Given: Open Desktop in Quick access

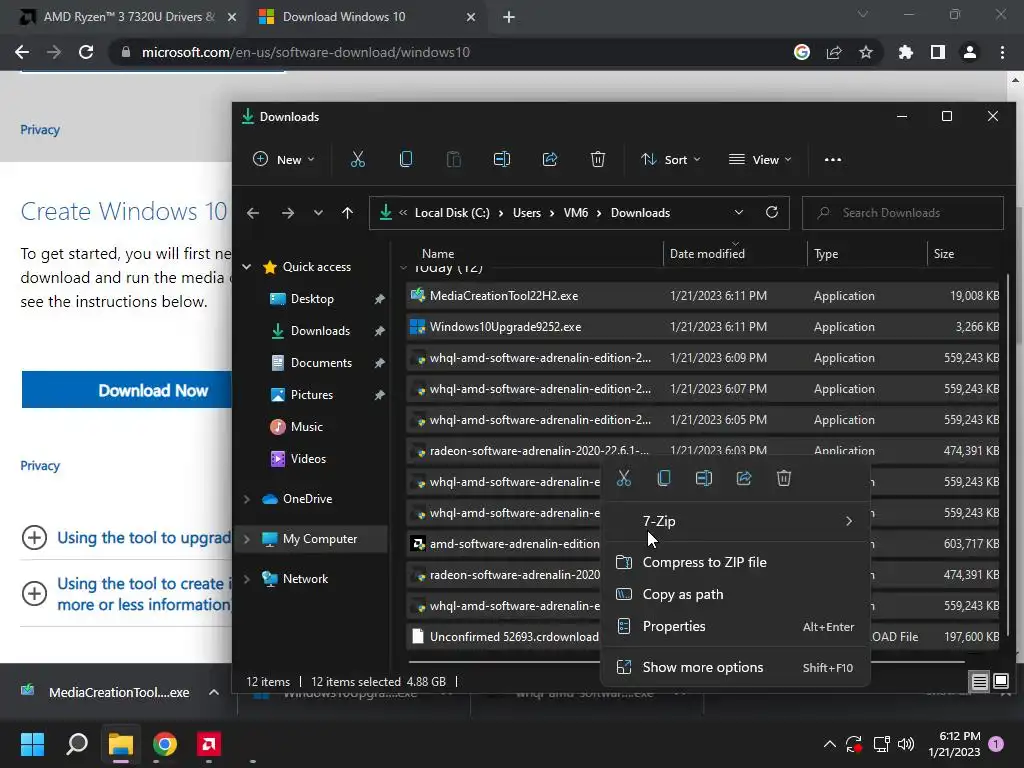Looking at the screenshot, I should [x=312, y=298].
